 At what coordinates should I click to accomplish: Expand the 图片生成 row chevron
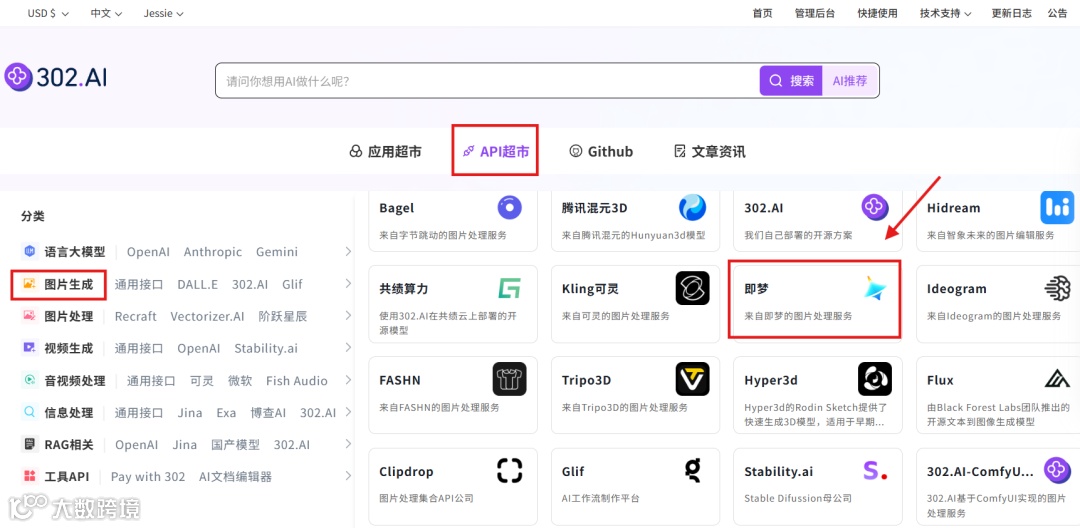(348, 284)
